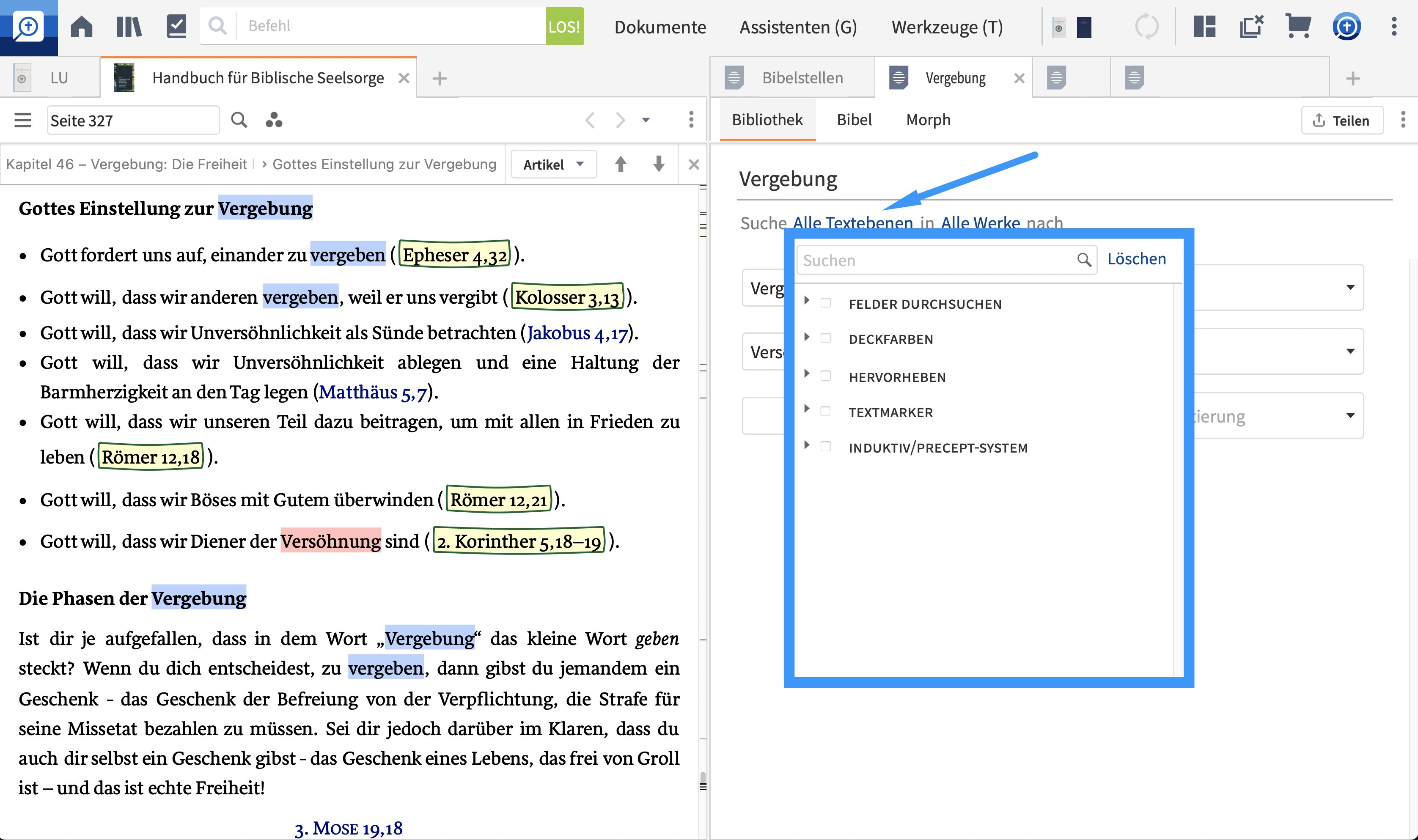This screenshot has height=840, width=1418.
Task: Open the Artikel dropdown
Action: pos(553,164)
